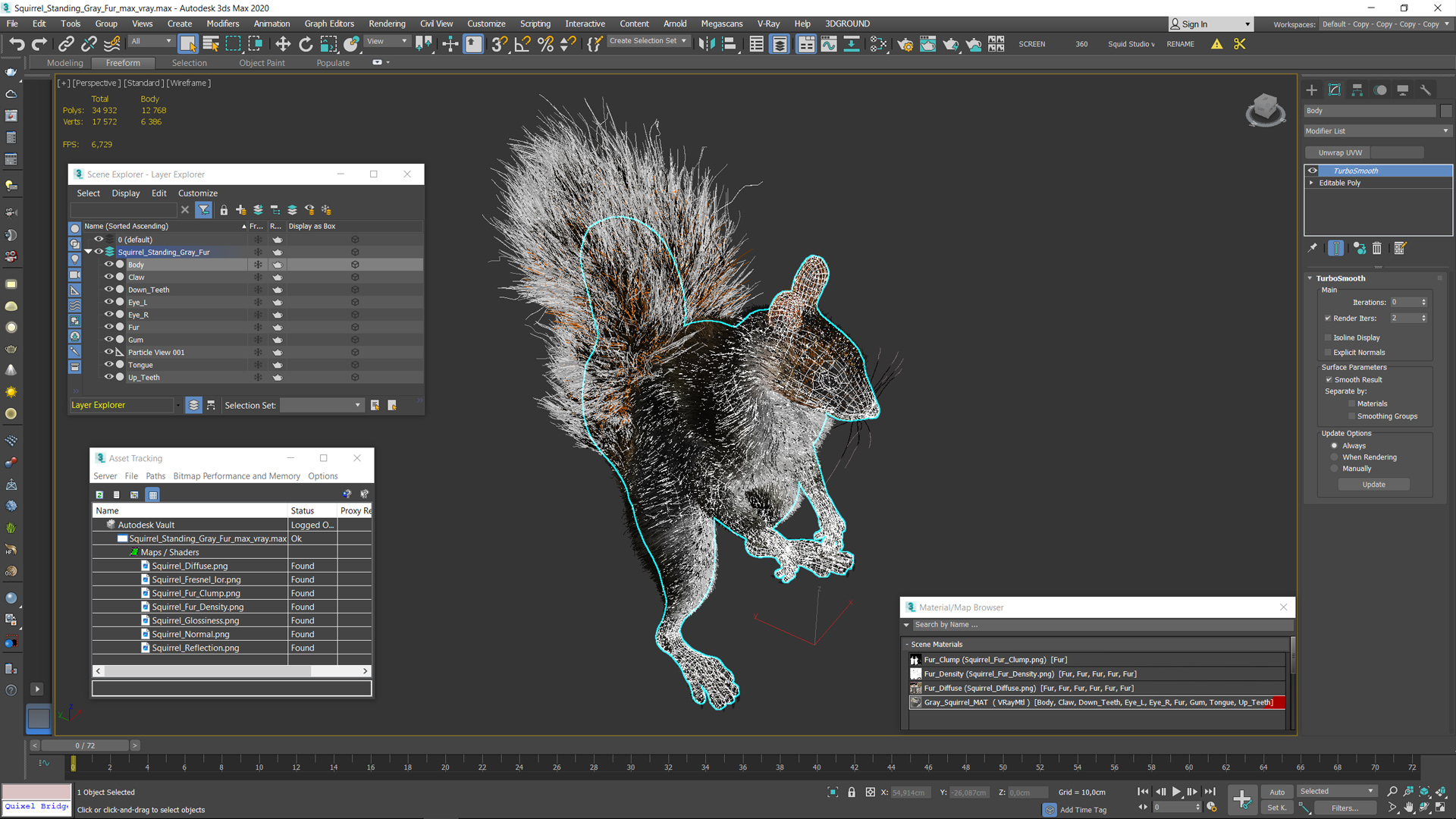Toggle visibility of the Tongue object
The image size is (1456, 819).
108,365
